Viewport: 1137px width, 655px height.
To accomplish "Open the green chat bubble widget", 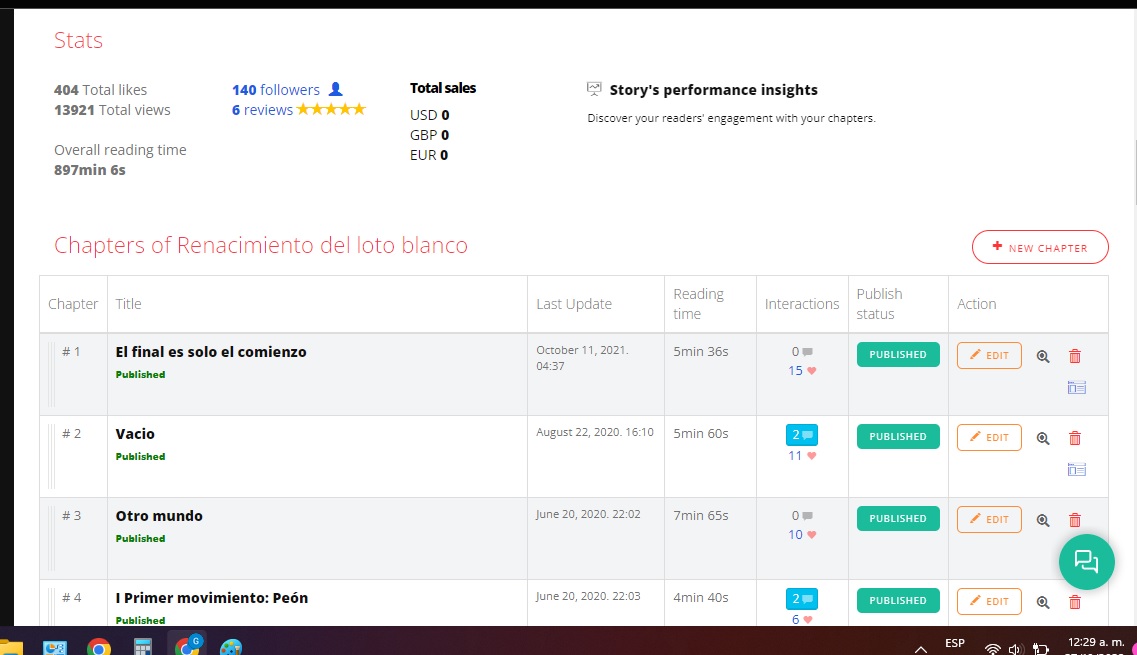I will 1086,561.
